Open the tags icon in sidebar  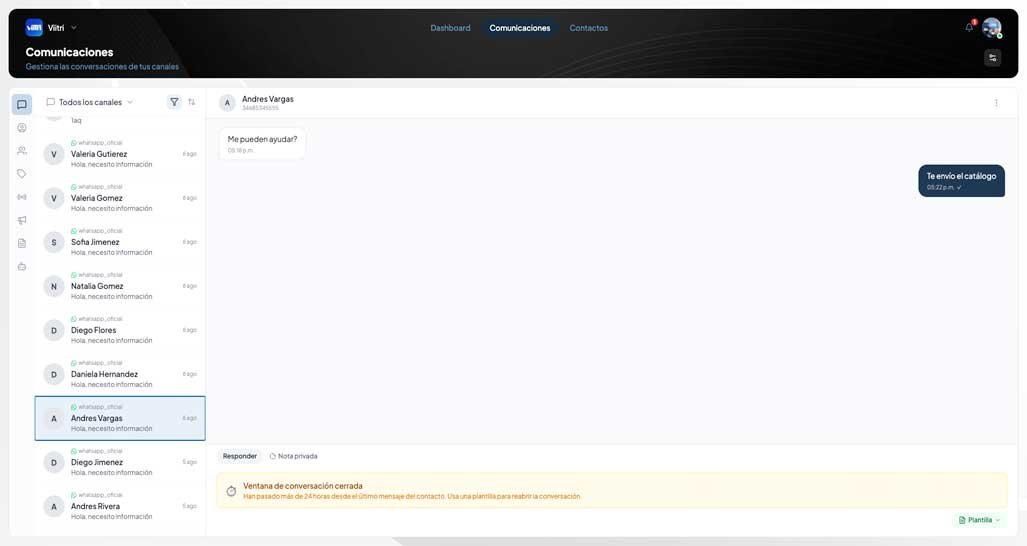point(22,173)
